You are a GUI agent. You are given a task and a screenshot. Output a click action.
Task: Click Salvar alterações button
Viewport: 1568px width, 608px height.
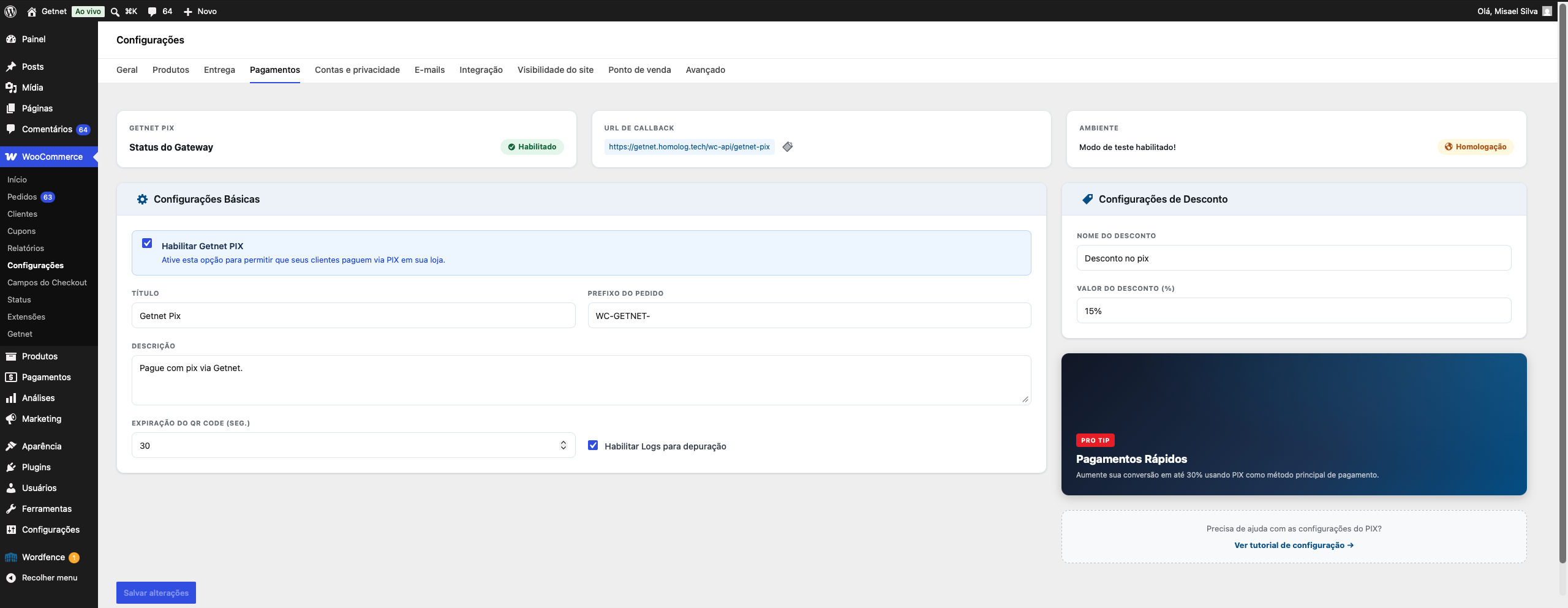[x=156, y=593]
